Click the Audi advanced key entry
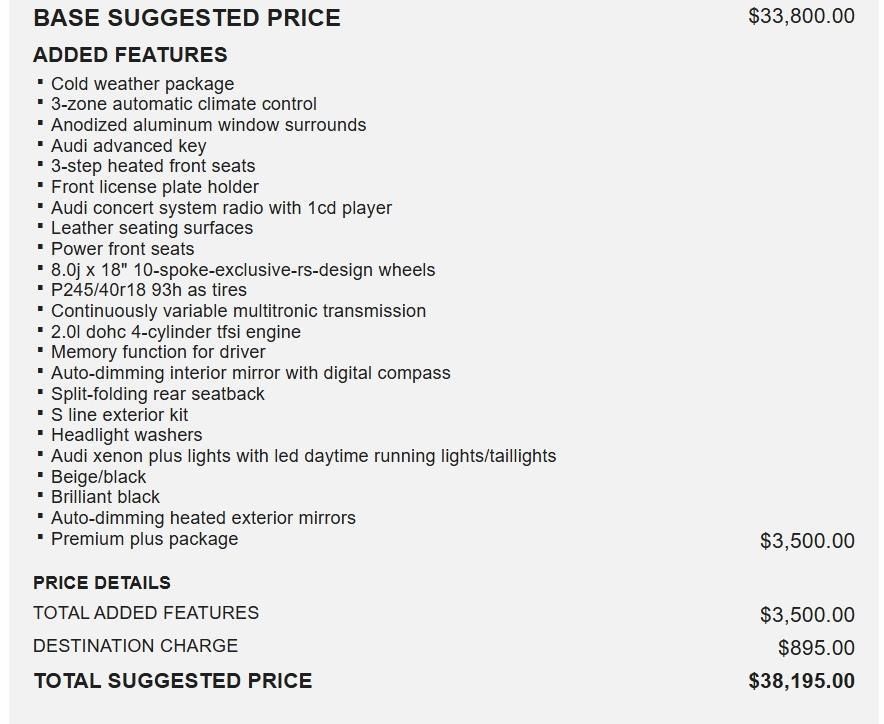Viewport: 884px width, 724px height. point(128,146)
